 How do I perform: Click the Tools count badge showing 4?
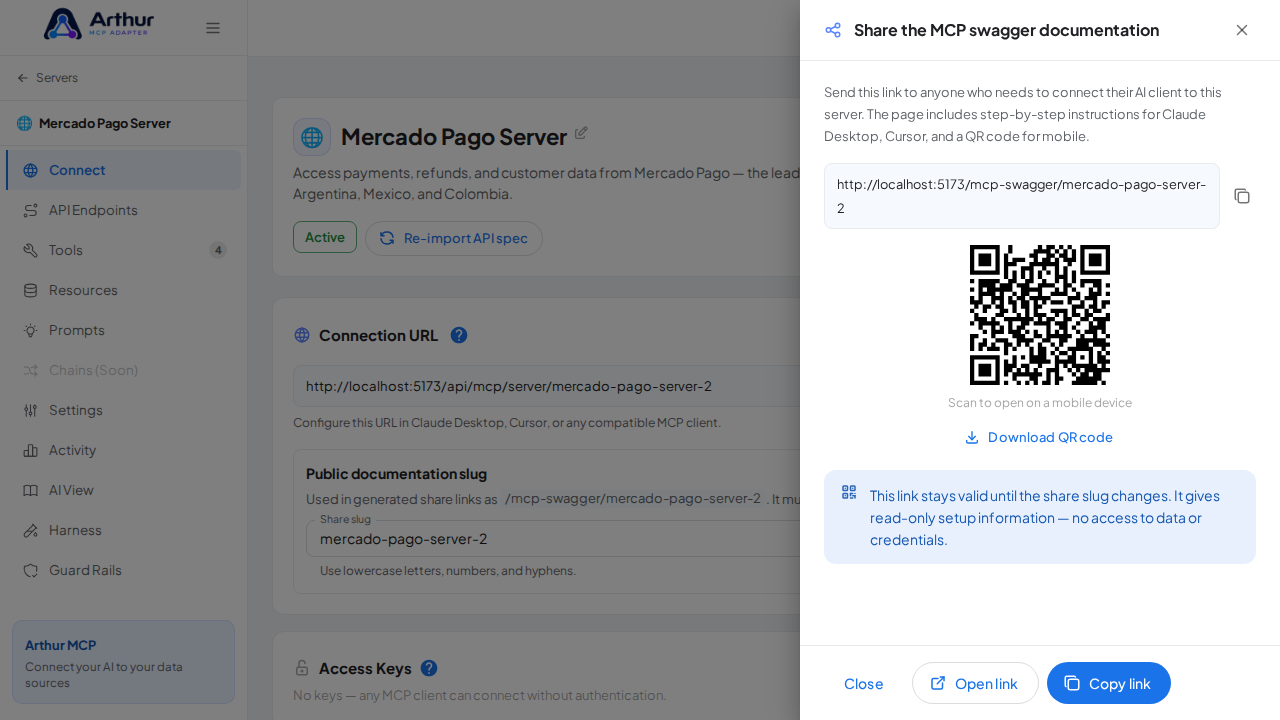coord(218,250)
